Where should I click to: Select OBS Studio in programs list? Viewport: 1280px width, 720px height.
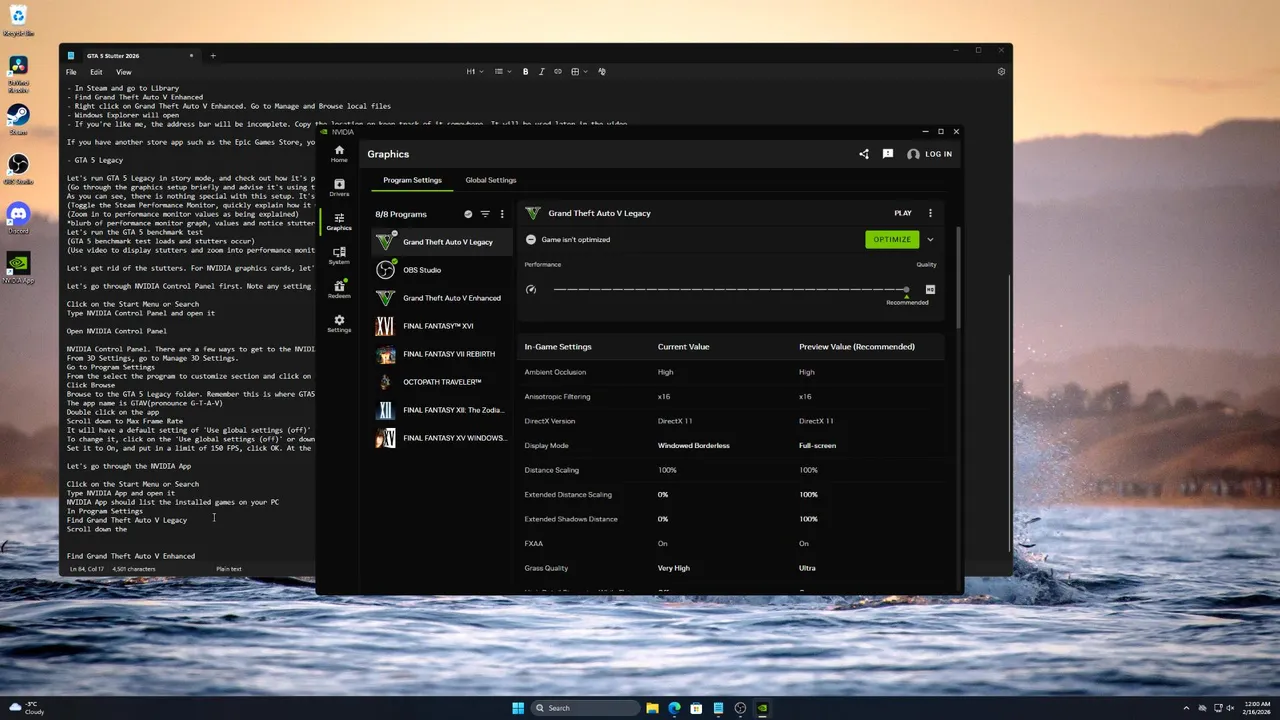click(443, 270)
